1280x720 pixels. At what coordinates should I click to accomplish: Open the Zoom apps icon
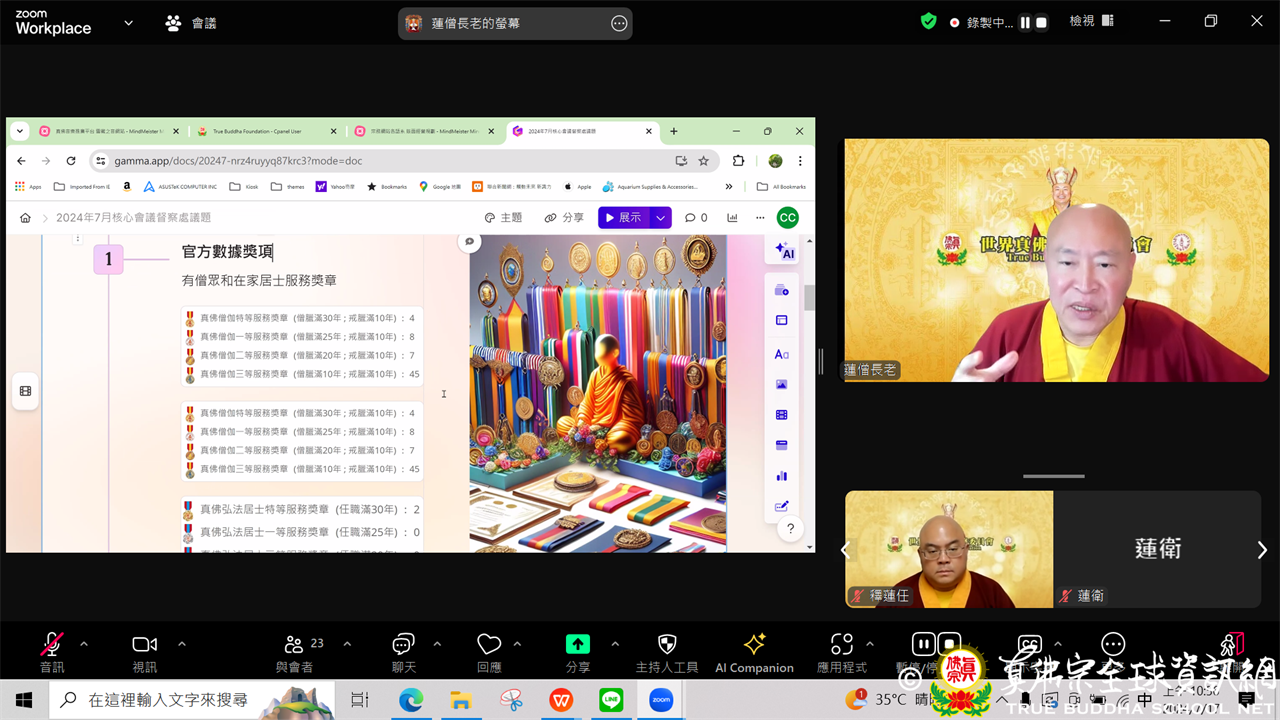pyautogui.click(x=842, y=645)
